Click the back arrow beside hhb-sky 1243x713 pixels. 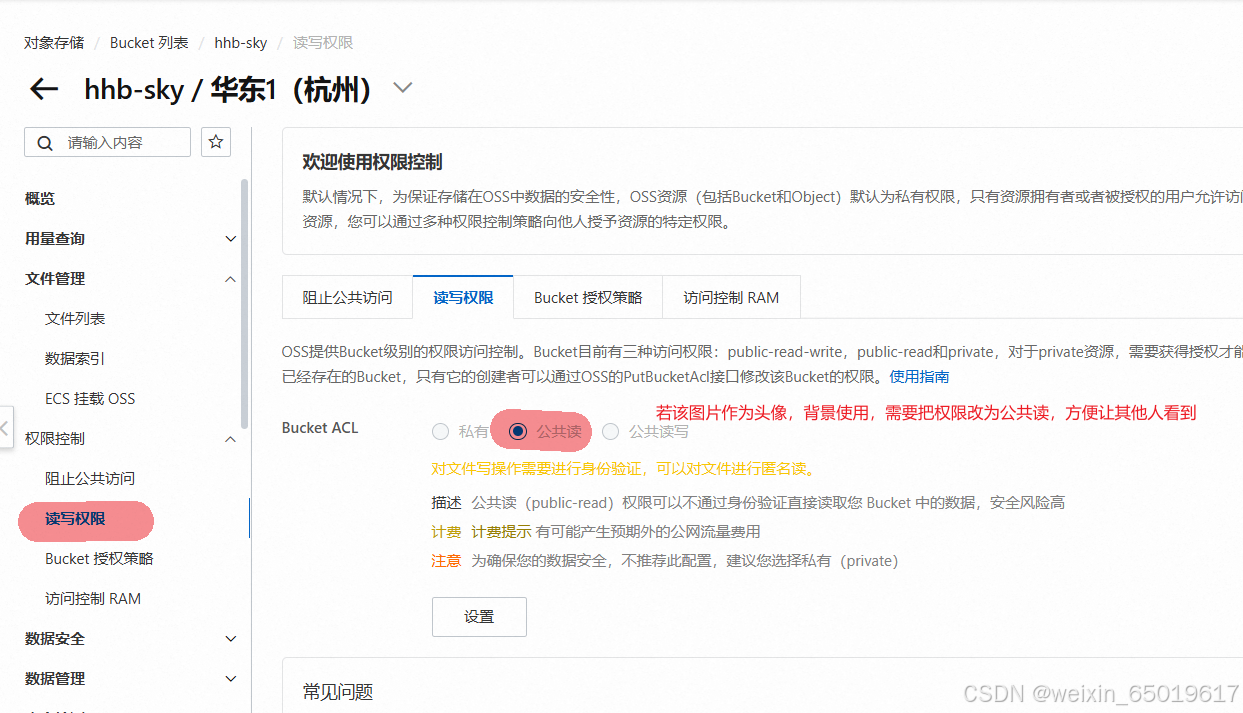click(x=42, y=89)
